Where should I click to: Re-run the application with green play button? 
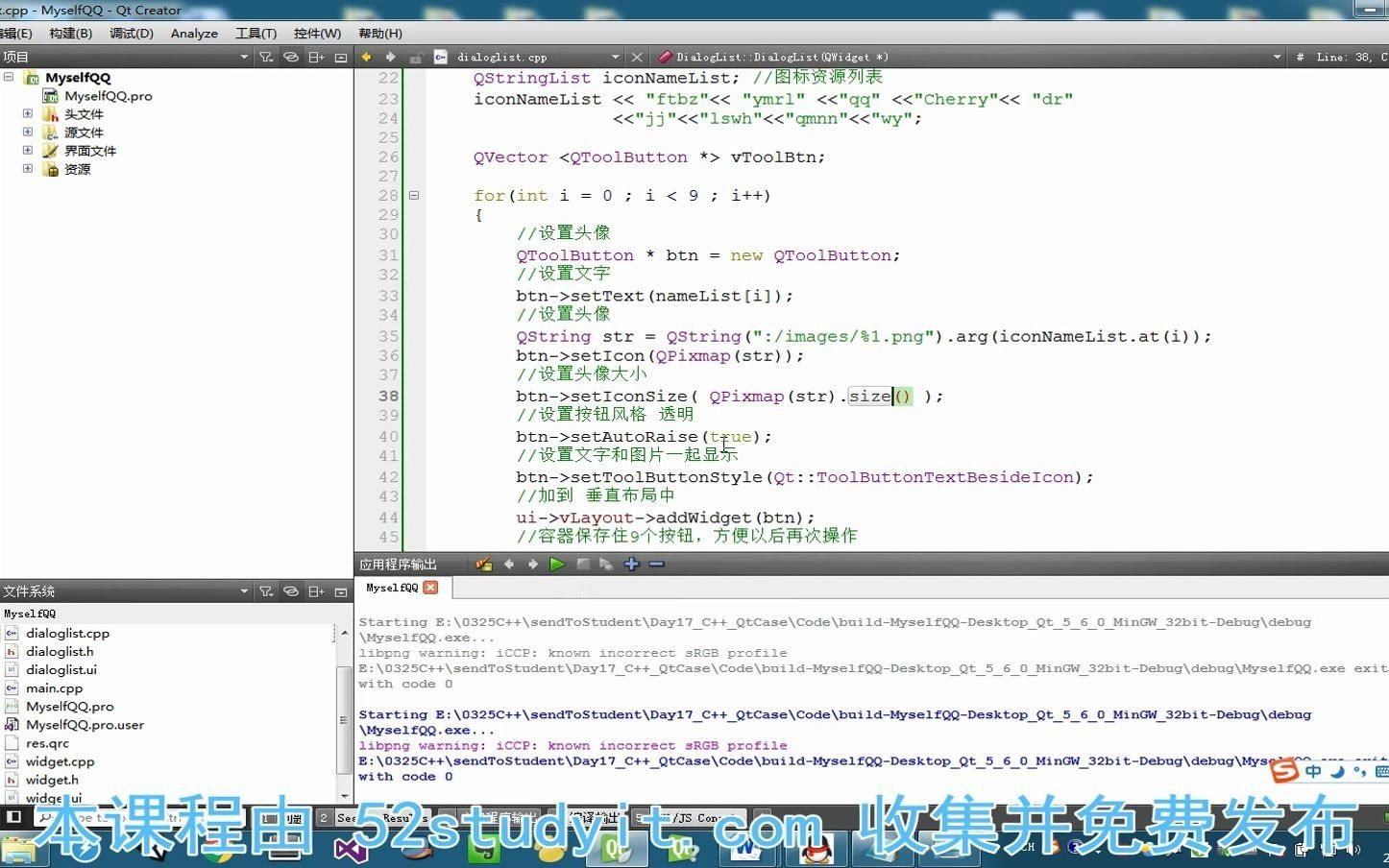pos(557,565)
